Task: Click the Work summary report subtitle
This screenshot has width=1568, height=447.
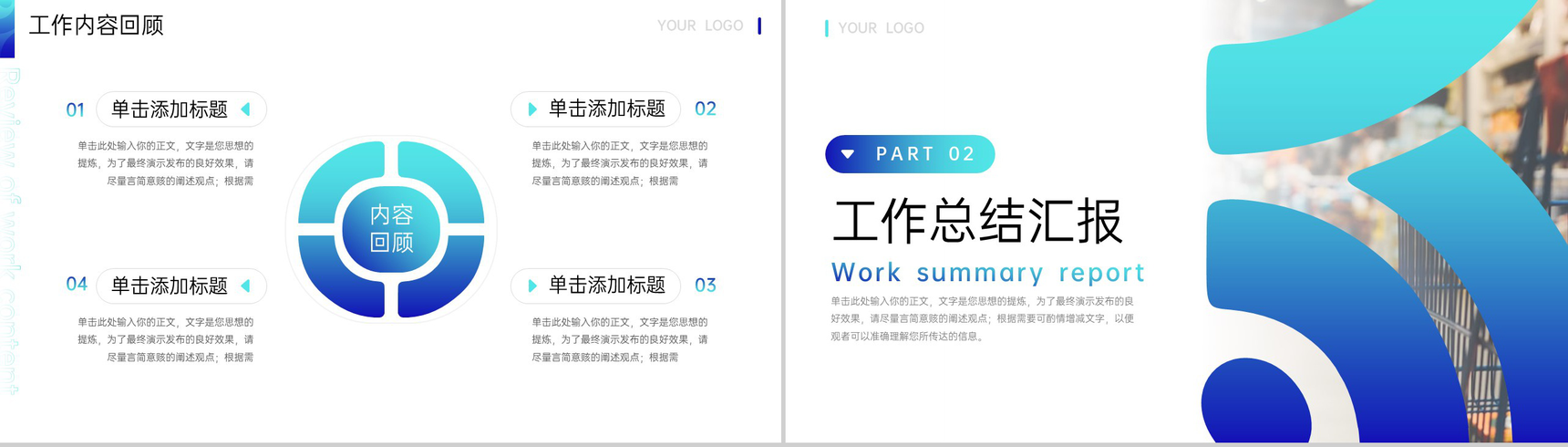Action: click(988, 273)
